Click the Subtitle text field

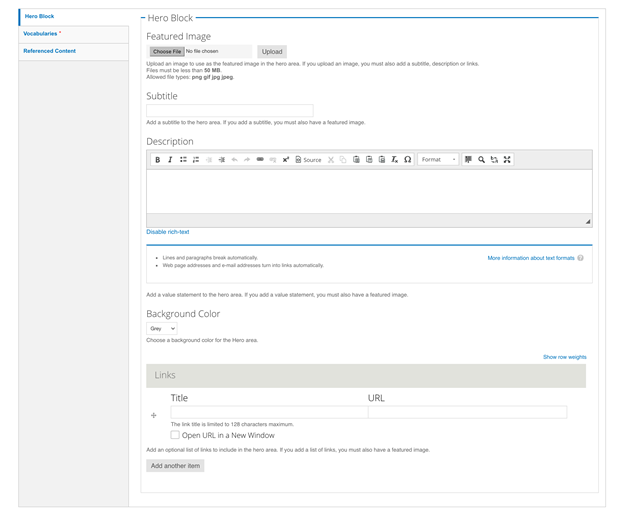tap(229, 110)
